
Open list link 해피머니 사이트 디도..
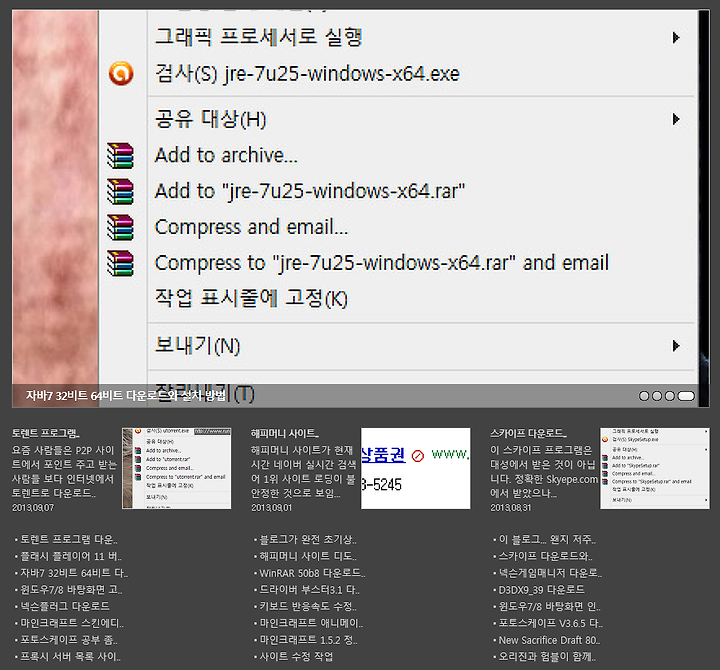(308, 556)
